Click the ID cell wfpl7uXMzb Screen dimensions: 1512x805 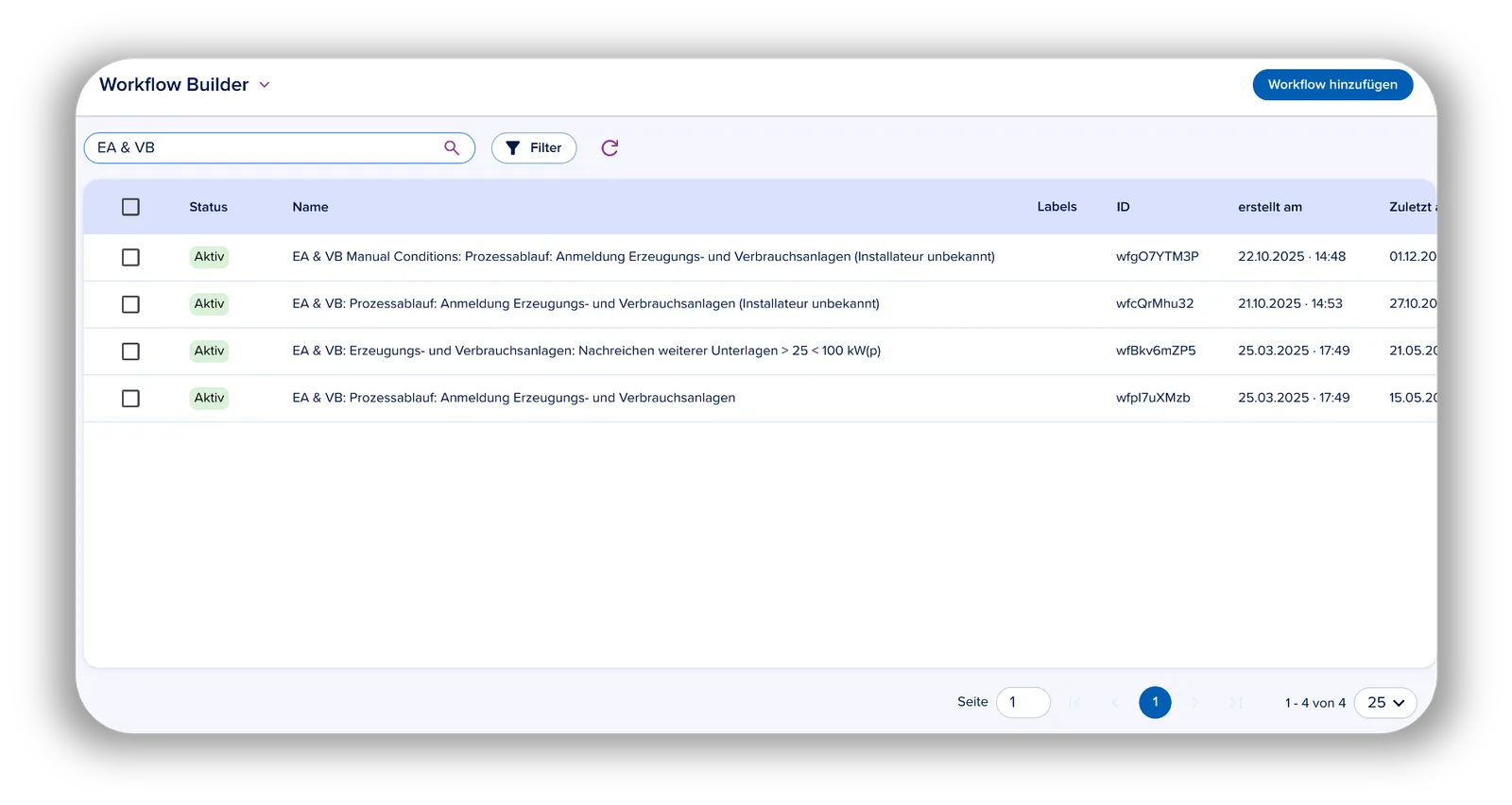coord(1153,398)
